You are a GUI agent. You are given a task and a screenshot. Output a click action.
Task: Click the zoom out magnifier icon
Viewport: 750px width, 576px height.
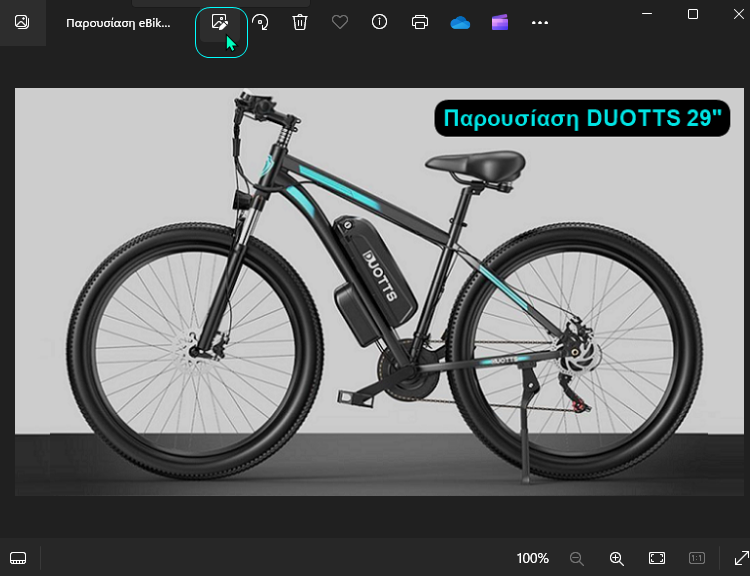(x=577, y=558)
